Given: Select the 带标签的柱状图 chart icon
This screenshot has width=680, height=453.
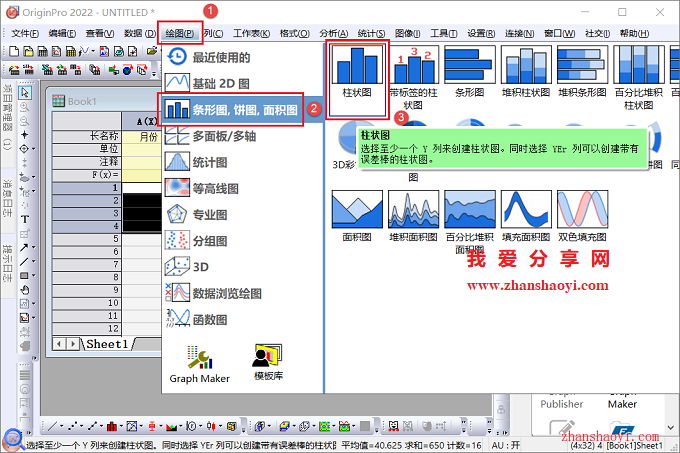Looking at the screenshot, I should [x=413, y=64].
